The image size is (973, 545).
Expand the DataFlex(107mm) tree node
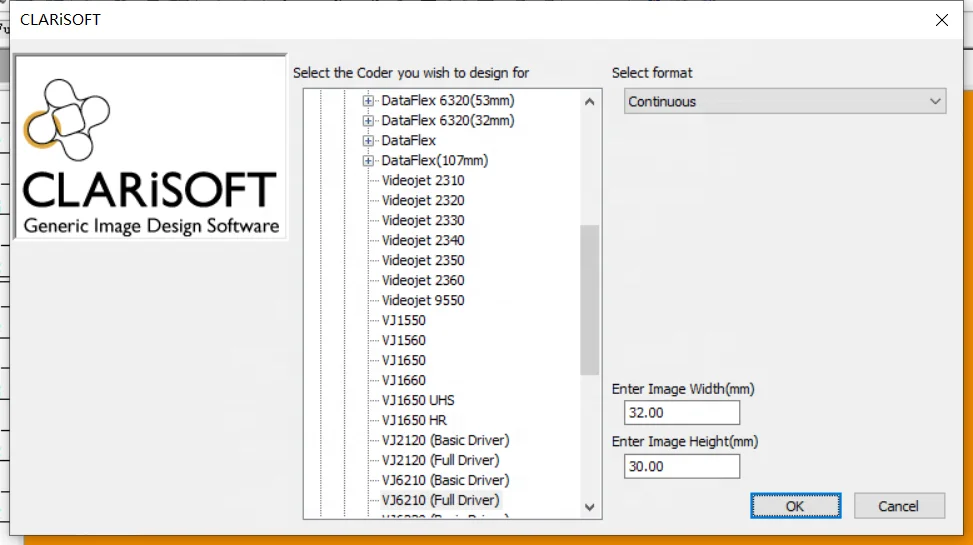click(x=368, y=160)
